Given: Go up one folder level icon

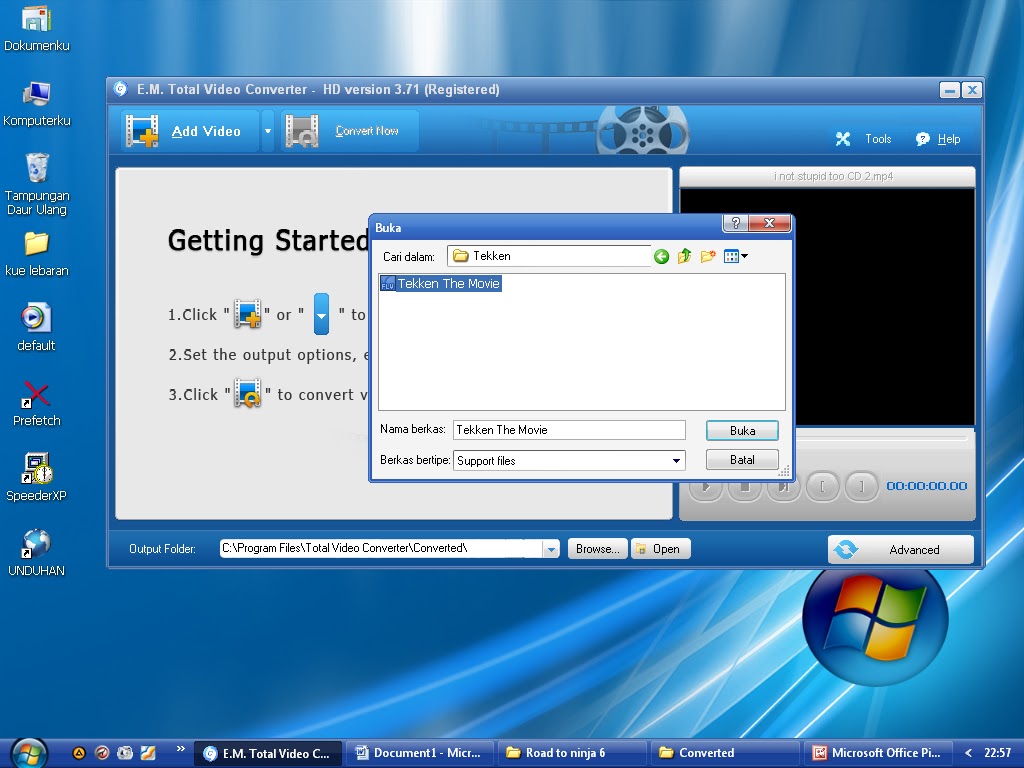Looking at the screenshot, I should pos(684,257).
